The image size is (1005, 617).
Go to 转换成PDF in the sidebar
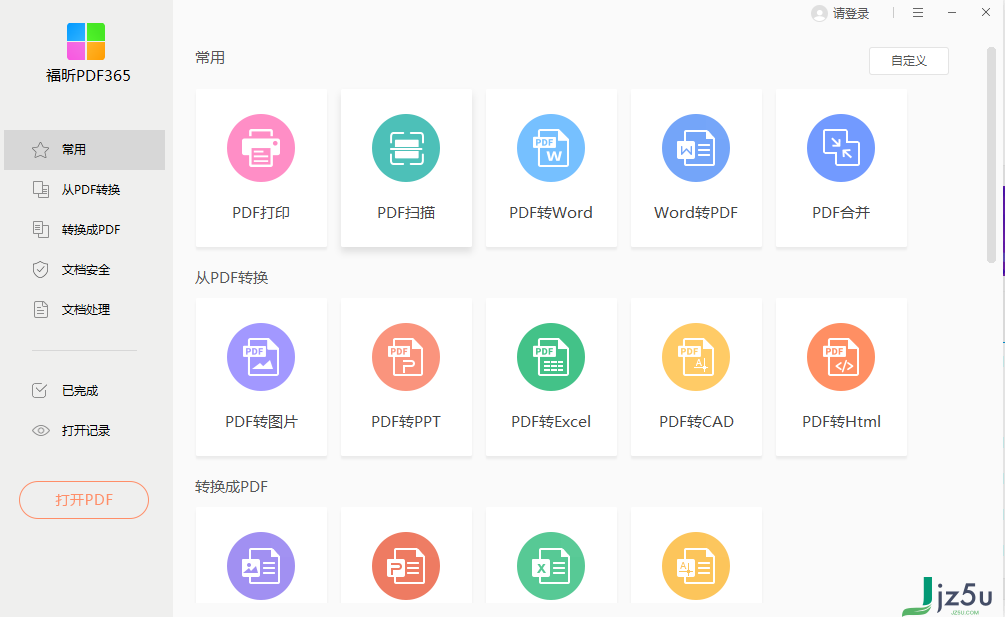pos(85,229)
